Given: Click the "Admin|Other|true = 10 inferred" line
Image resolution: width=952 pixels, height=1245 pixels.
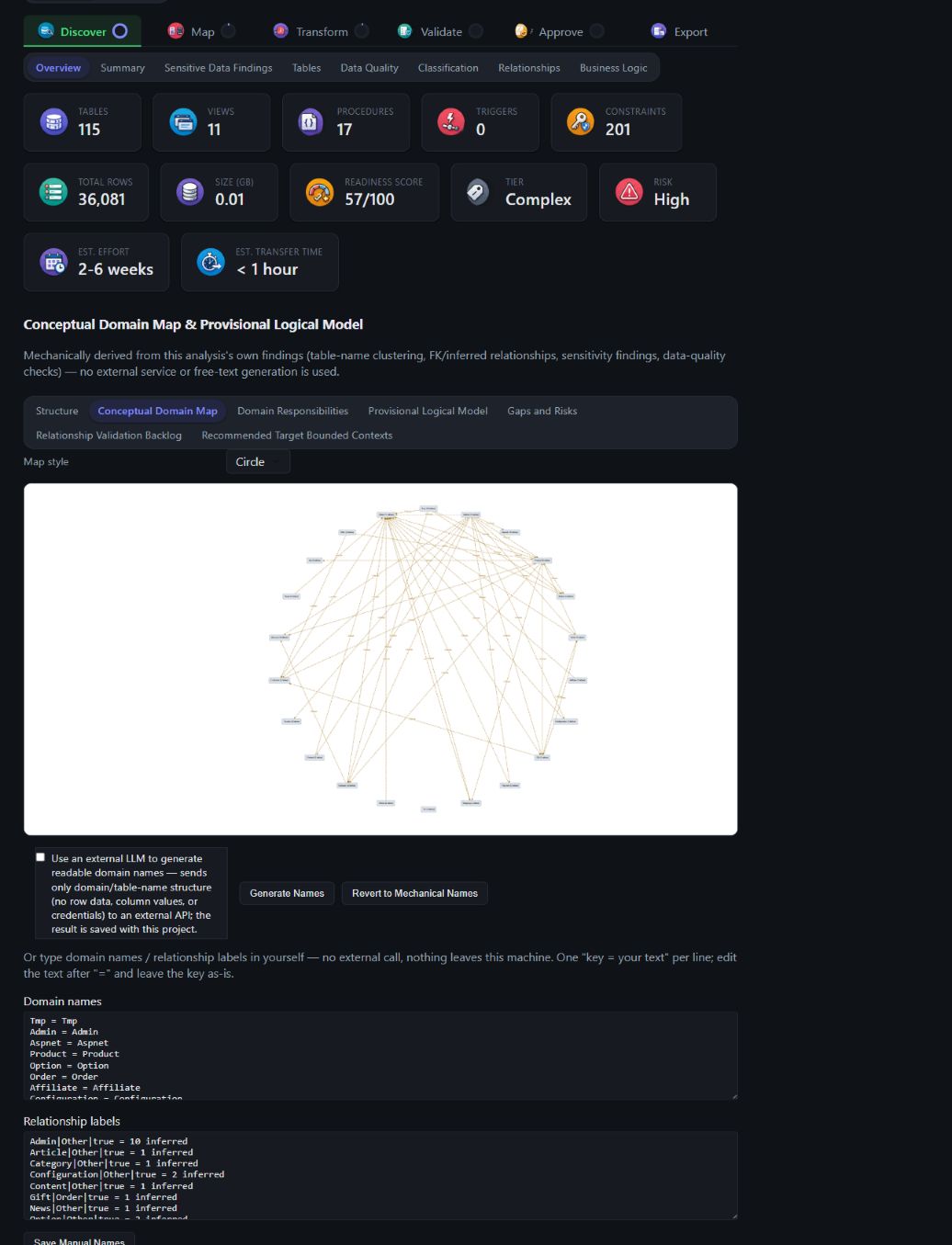Looking at the screenshot, I should 108,1141.
